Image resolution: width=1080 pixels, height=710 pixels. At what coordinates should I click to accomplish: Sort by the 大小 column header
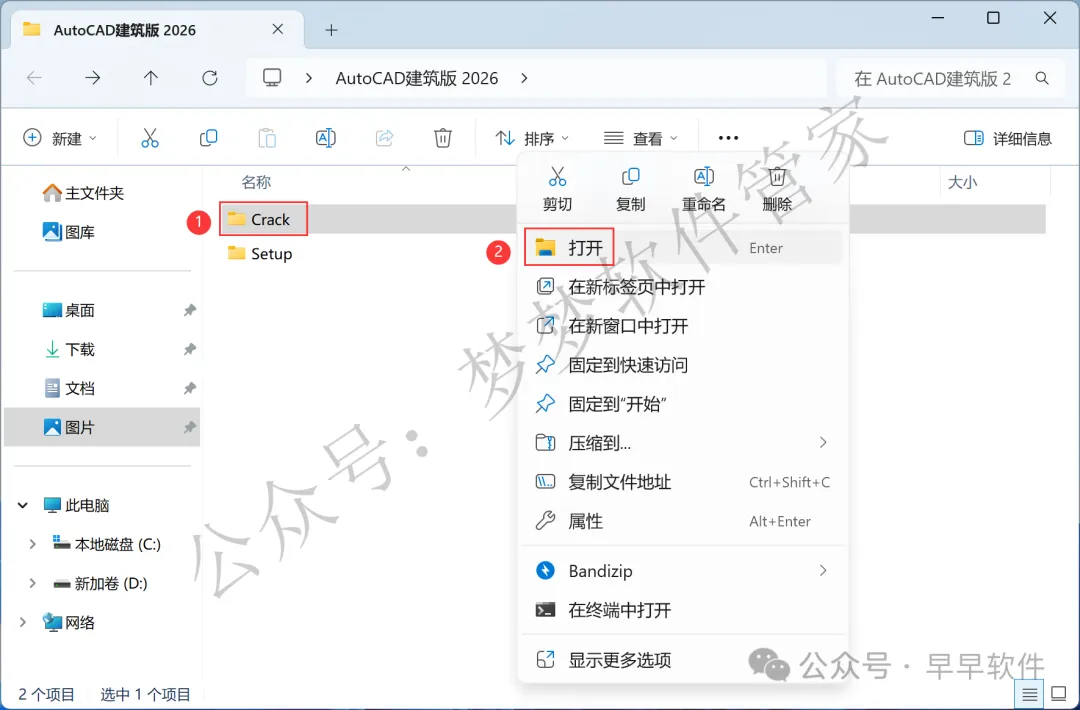pos(962,182)
